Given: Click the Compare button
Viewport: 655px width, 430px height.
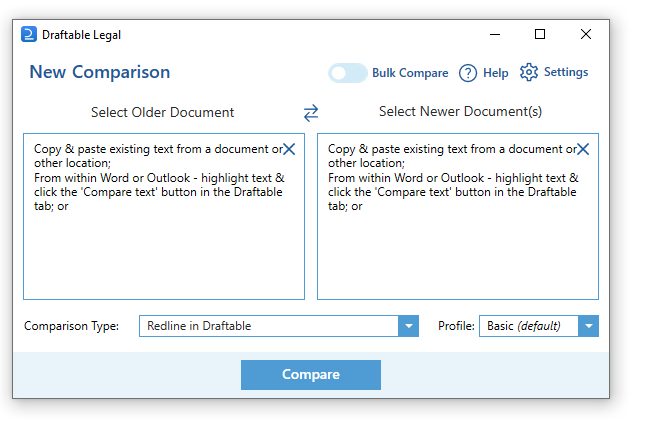Looking at the screenshot, I should [x=311, y=375].
